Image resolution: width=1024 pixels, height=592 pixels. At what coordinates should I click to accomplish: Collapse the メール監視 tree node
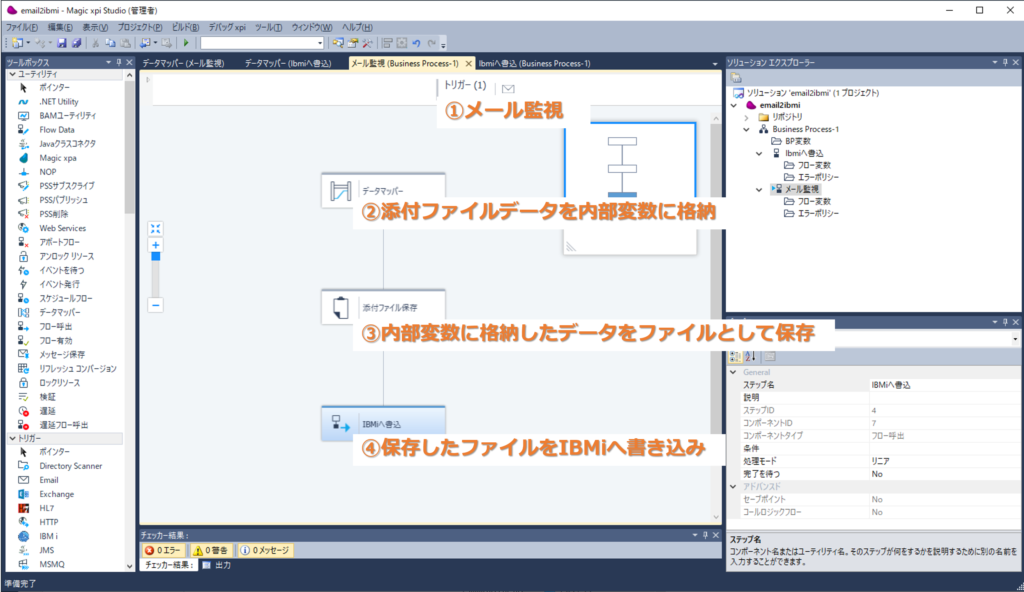tap(759, 189)
